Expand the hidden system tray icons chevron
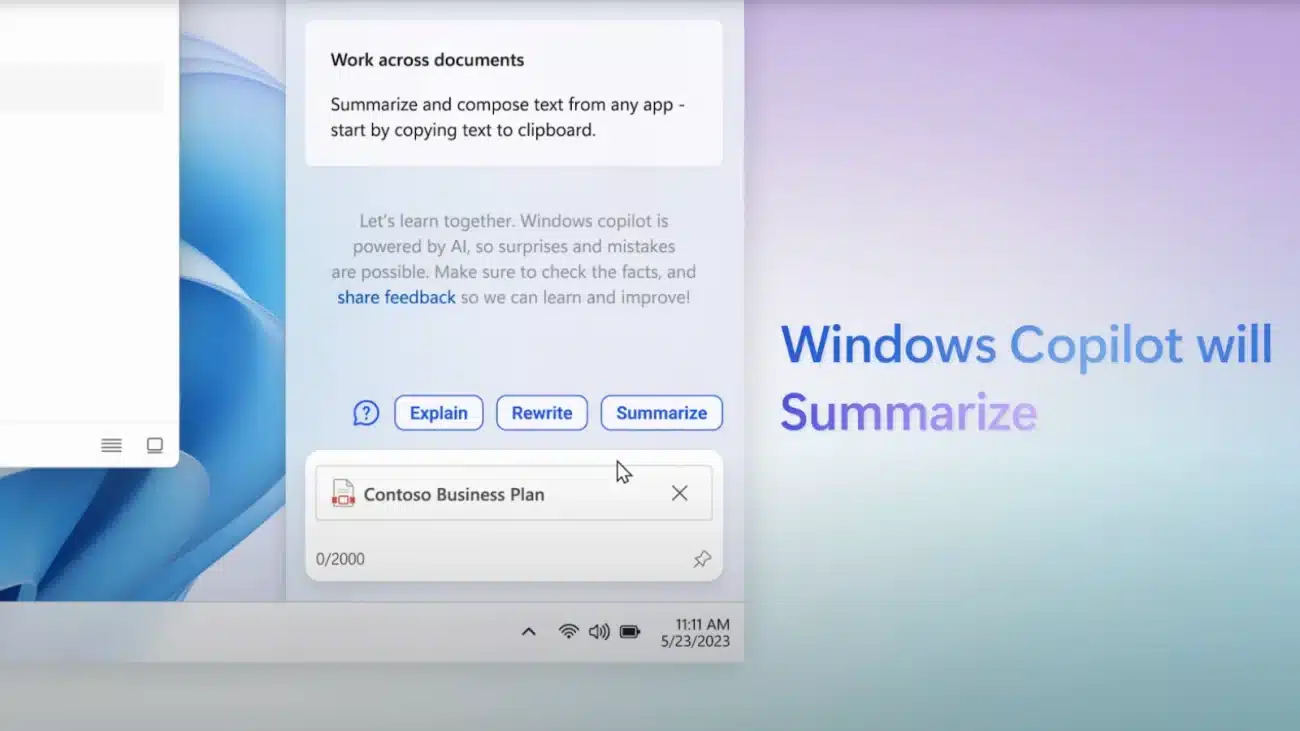Screen dimensions: 1300x731 pos(529,631)
